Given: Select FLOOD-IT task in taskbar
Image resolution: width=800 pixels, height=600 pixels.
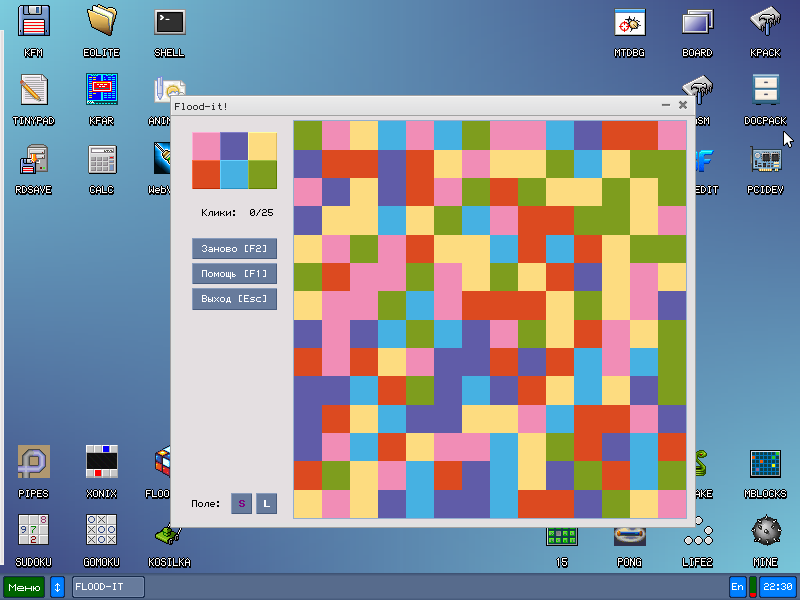Looking at the screenshot, I should pos(108,587).
